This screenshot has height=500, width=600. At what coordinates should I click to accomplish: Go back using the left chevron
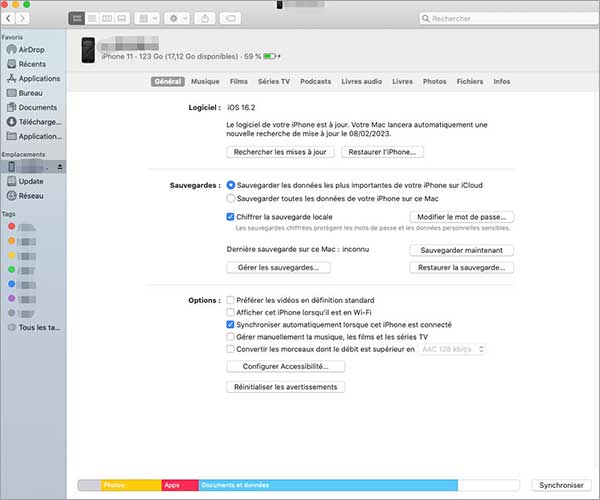[x=8, y=18]
